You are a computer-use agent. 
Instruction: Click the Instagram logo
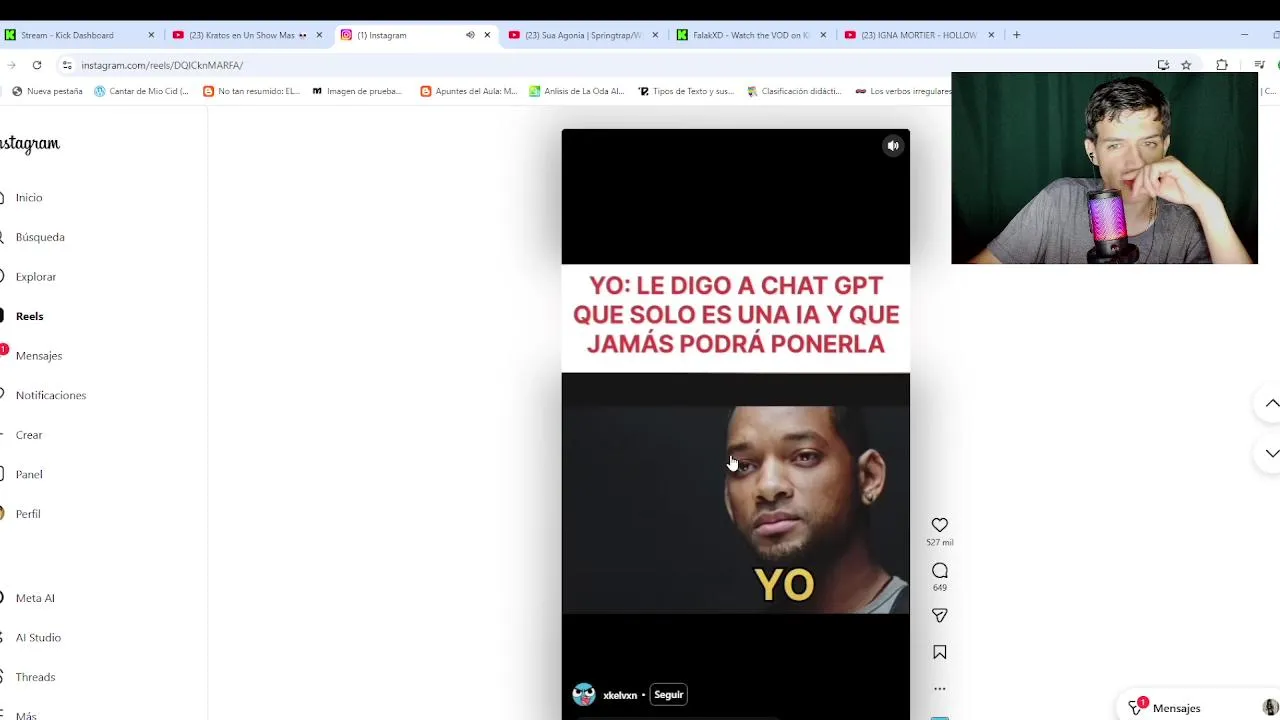(30, 144)
